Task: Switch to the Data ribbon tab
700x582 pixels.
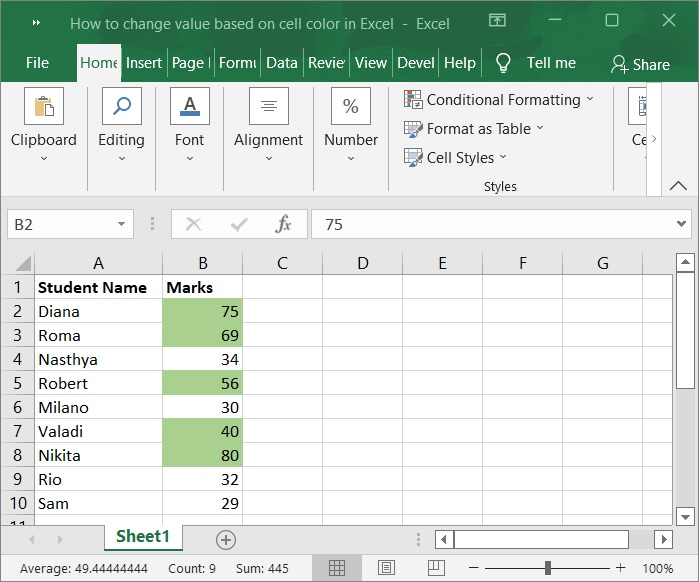Action: pyautogui.click(x=281, y=63)
